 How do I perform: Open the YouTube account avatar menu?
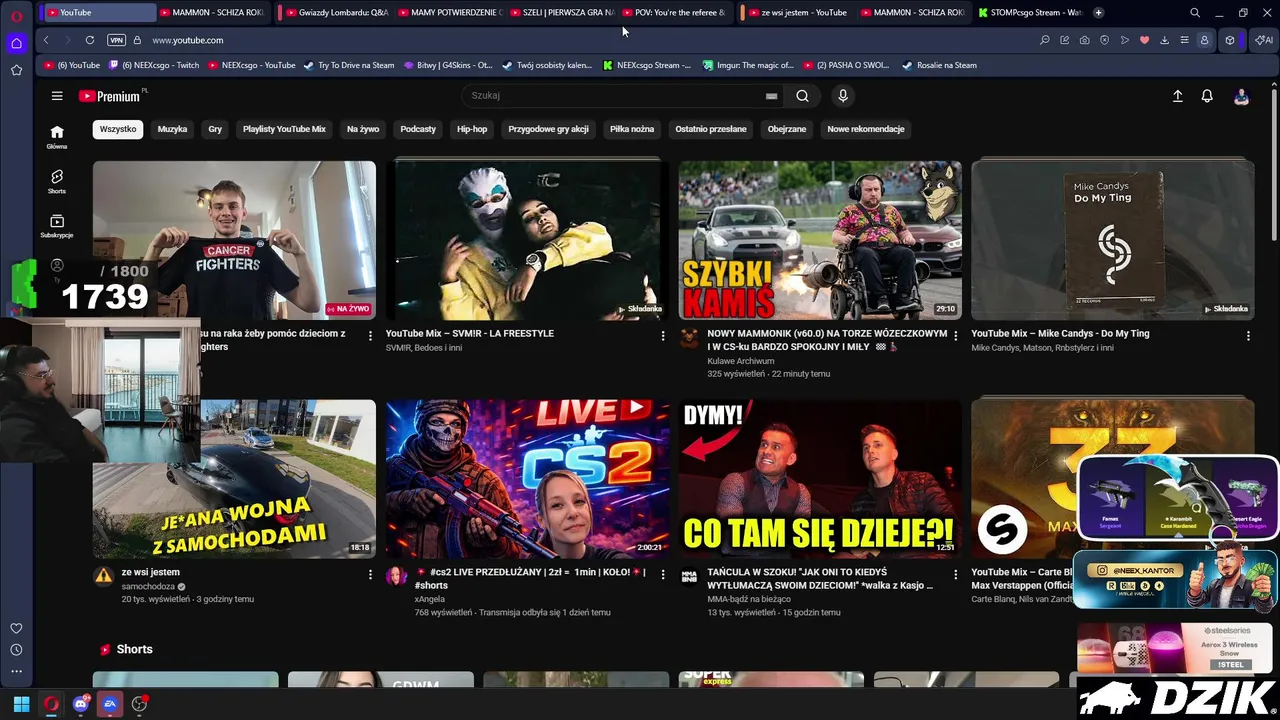pyautogui.click(x=1241, y=96)
